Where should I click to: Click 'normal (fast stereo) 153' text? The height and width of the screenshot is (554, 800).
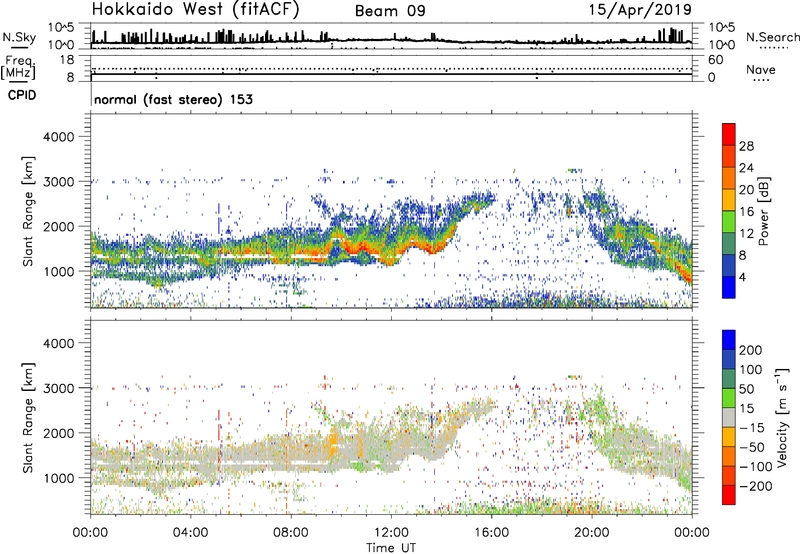click(173, 99)
